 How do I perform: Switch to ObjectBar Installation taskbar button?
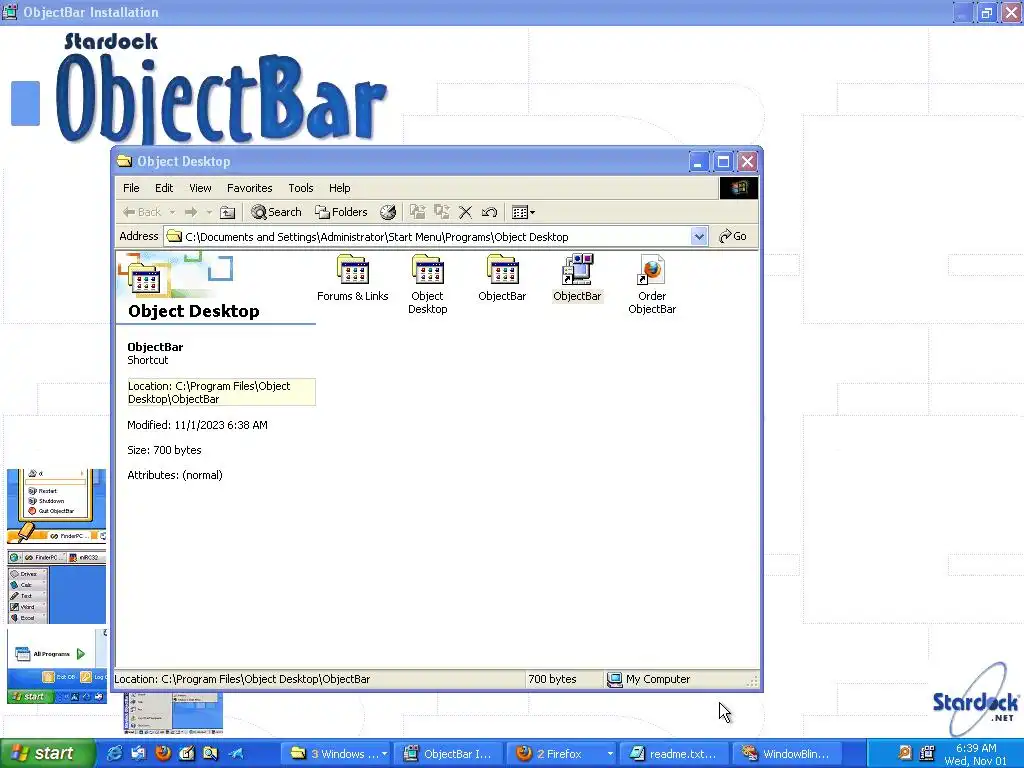[448, 754]
